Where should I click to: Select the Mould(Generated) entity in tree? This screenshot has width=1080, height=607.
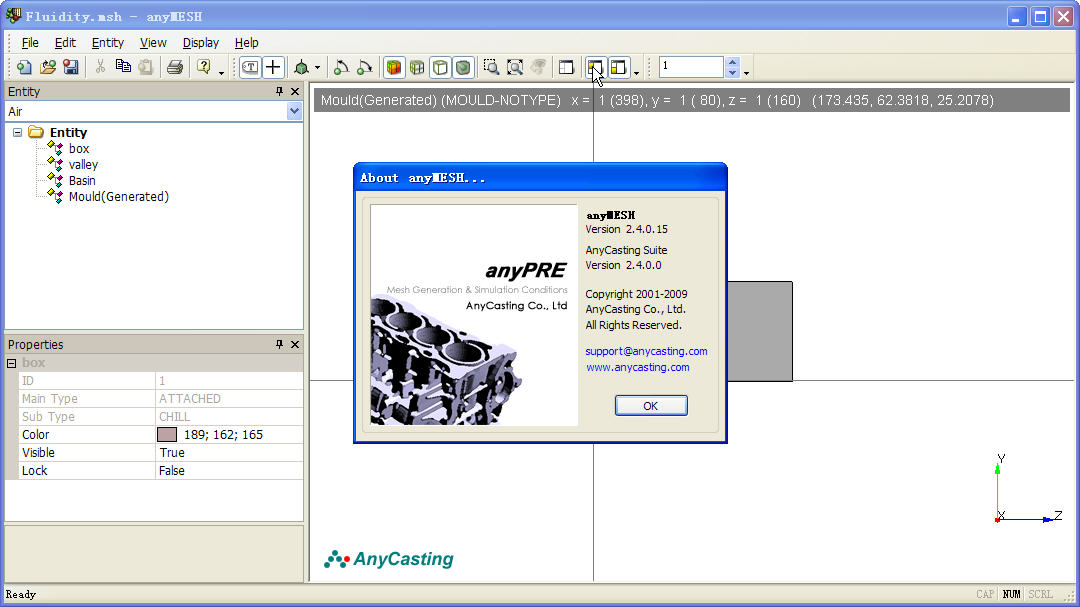[x=118, y=196]
